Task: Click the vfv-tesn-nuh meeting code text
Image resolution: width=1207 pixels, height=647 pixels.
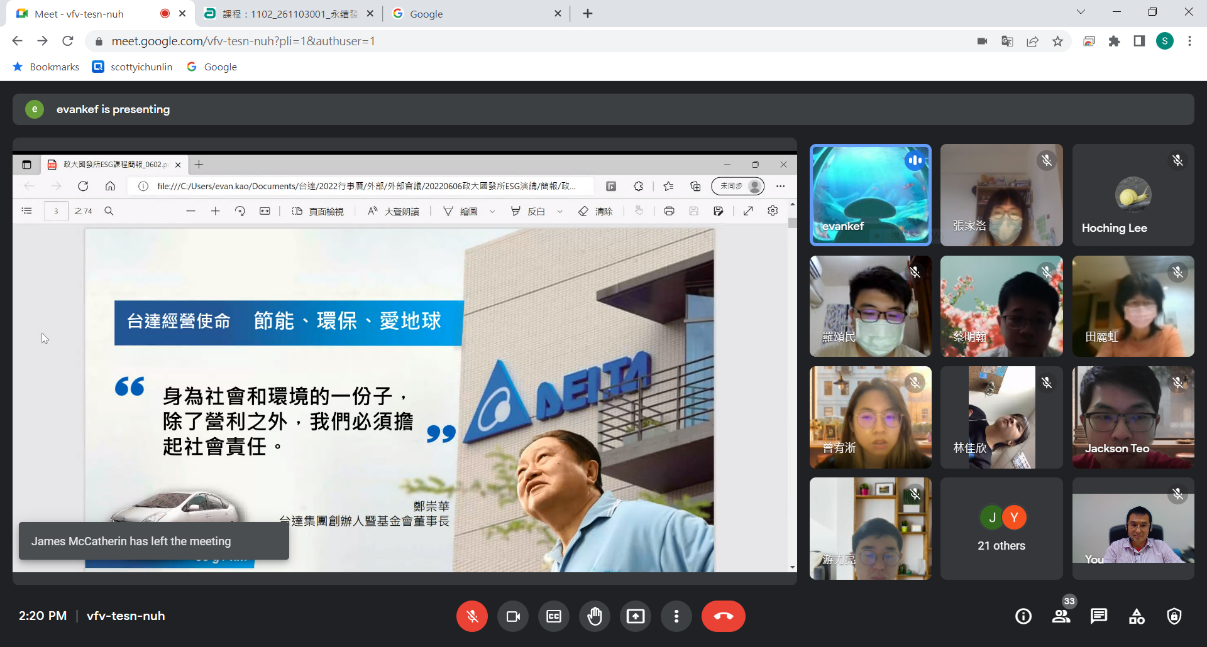Action: click(126, 616)
